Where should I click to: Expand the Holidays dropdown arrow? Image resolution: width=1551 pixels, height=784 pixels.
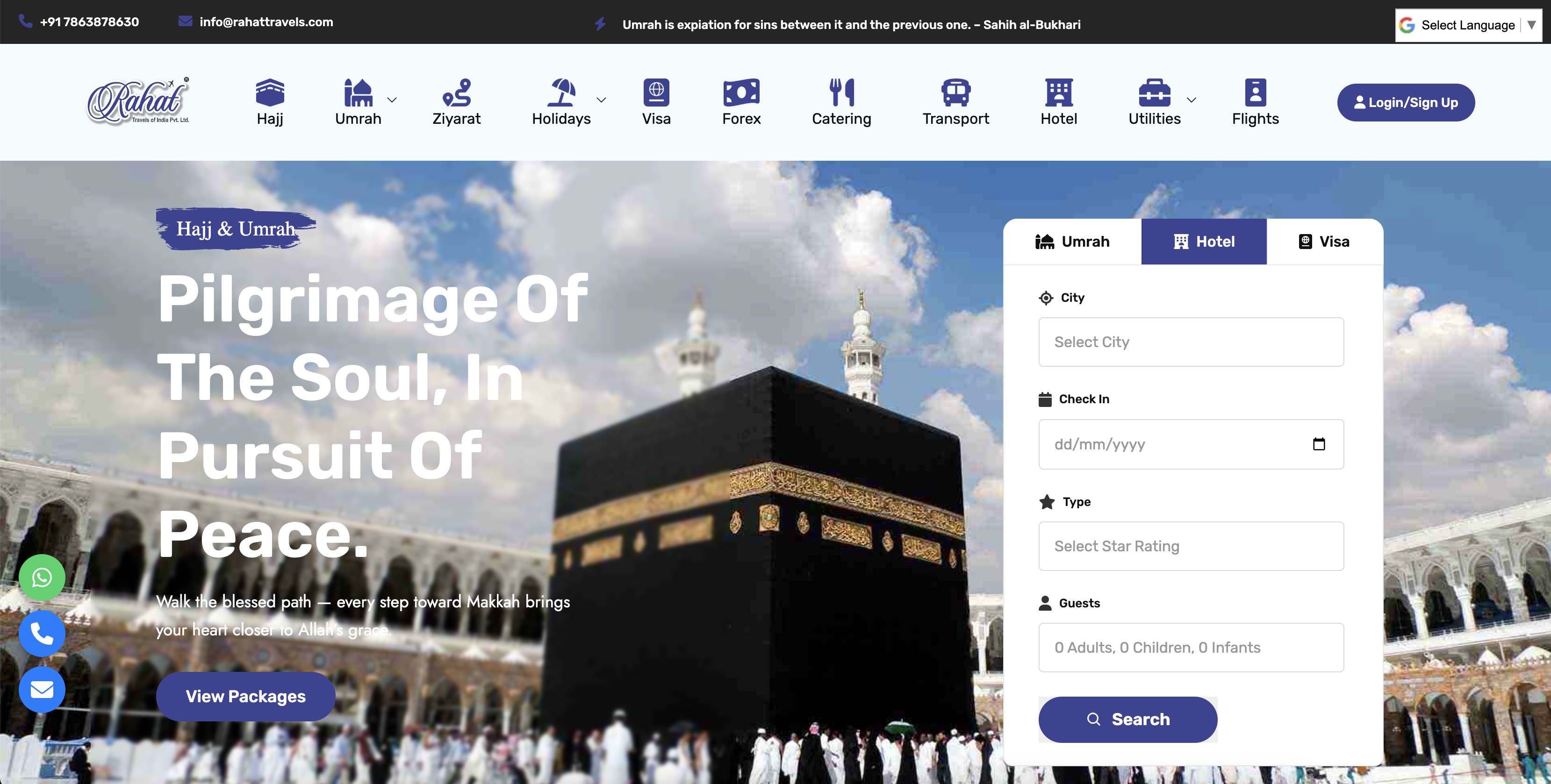point(601,100)
